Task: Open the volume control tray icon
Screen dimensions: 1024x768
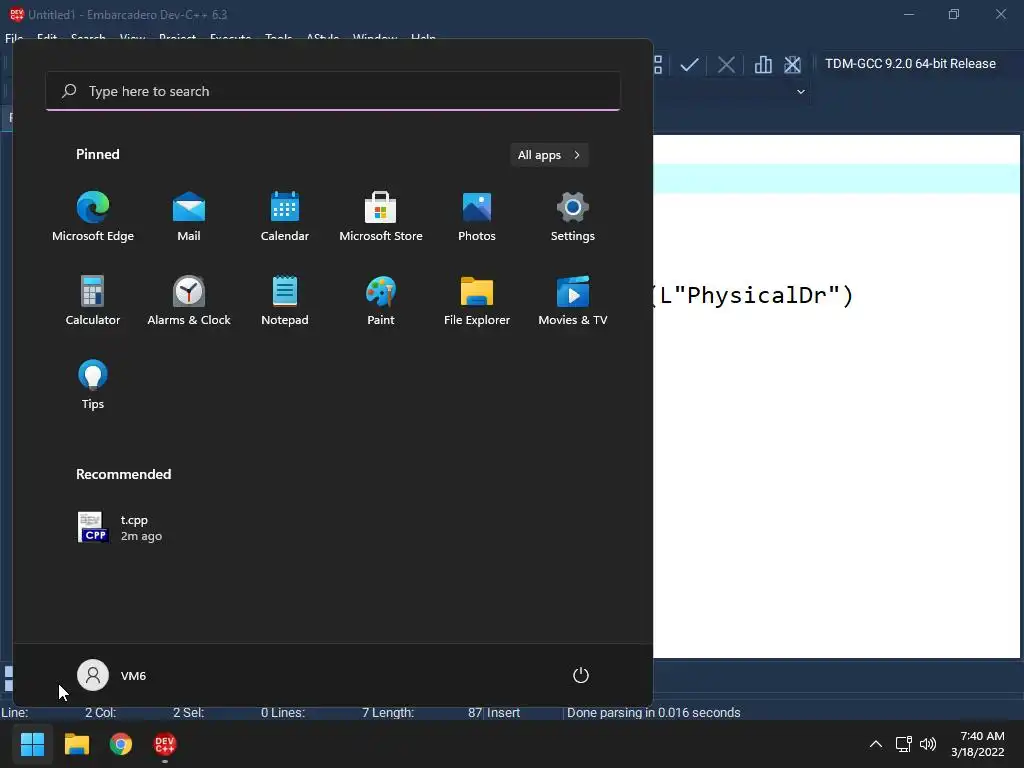Action: (927, 744)
